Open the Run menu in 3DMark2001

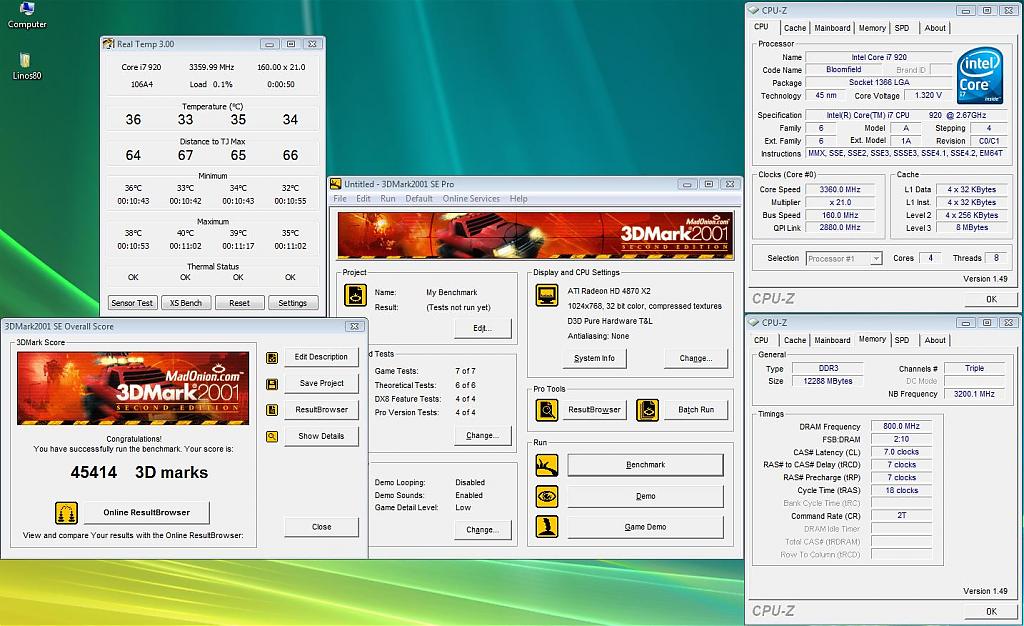[x=388, y=198]
